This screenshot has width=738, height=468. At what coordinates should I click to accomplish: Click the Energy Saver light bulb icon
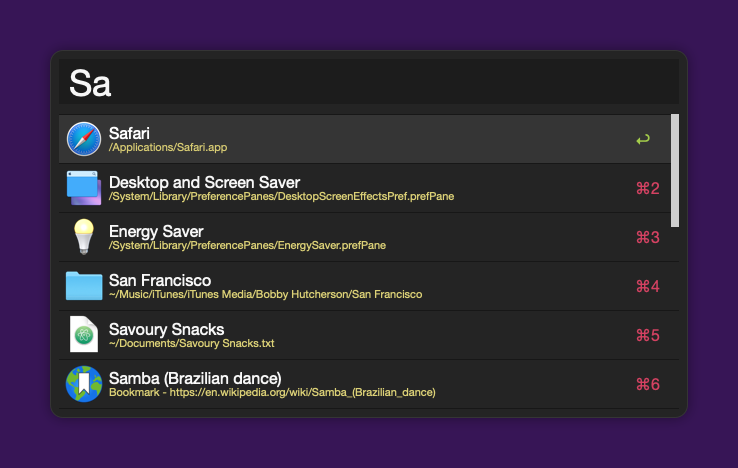click(84, 237)
